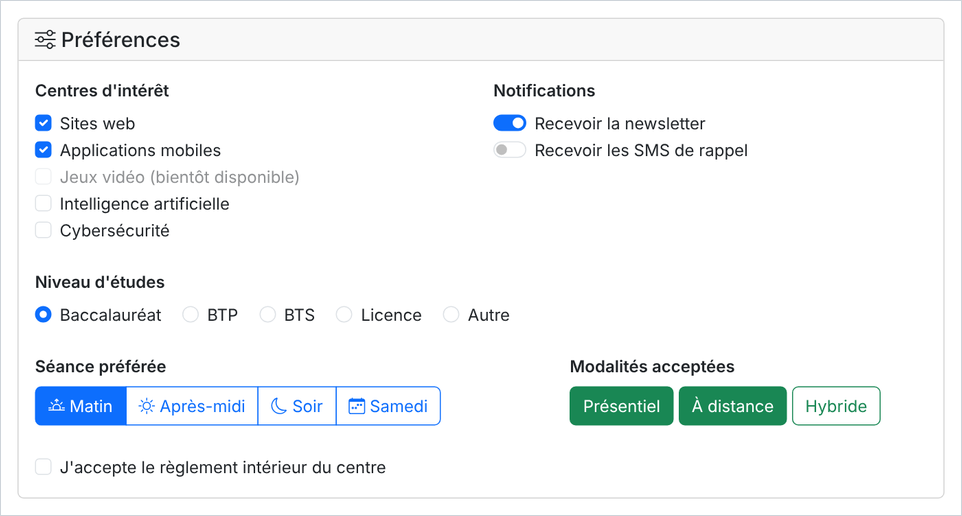Click the Niveau d'études heading
962x516 pixels.
point(100,282)
